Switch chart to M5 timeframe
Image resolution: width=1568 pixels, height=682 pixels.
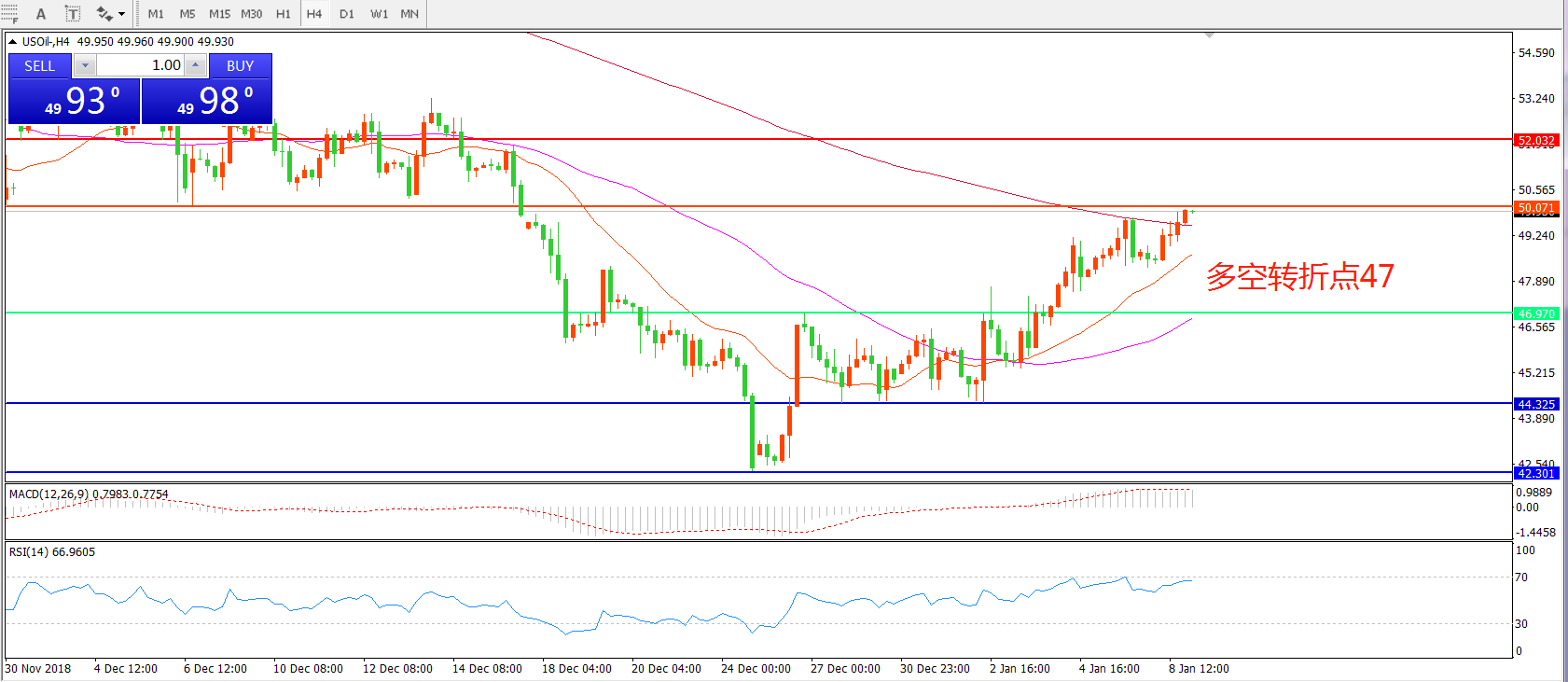tap(187, 14)
